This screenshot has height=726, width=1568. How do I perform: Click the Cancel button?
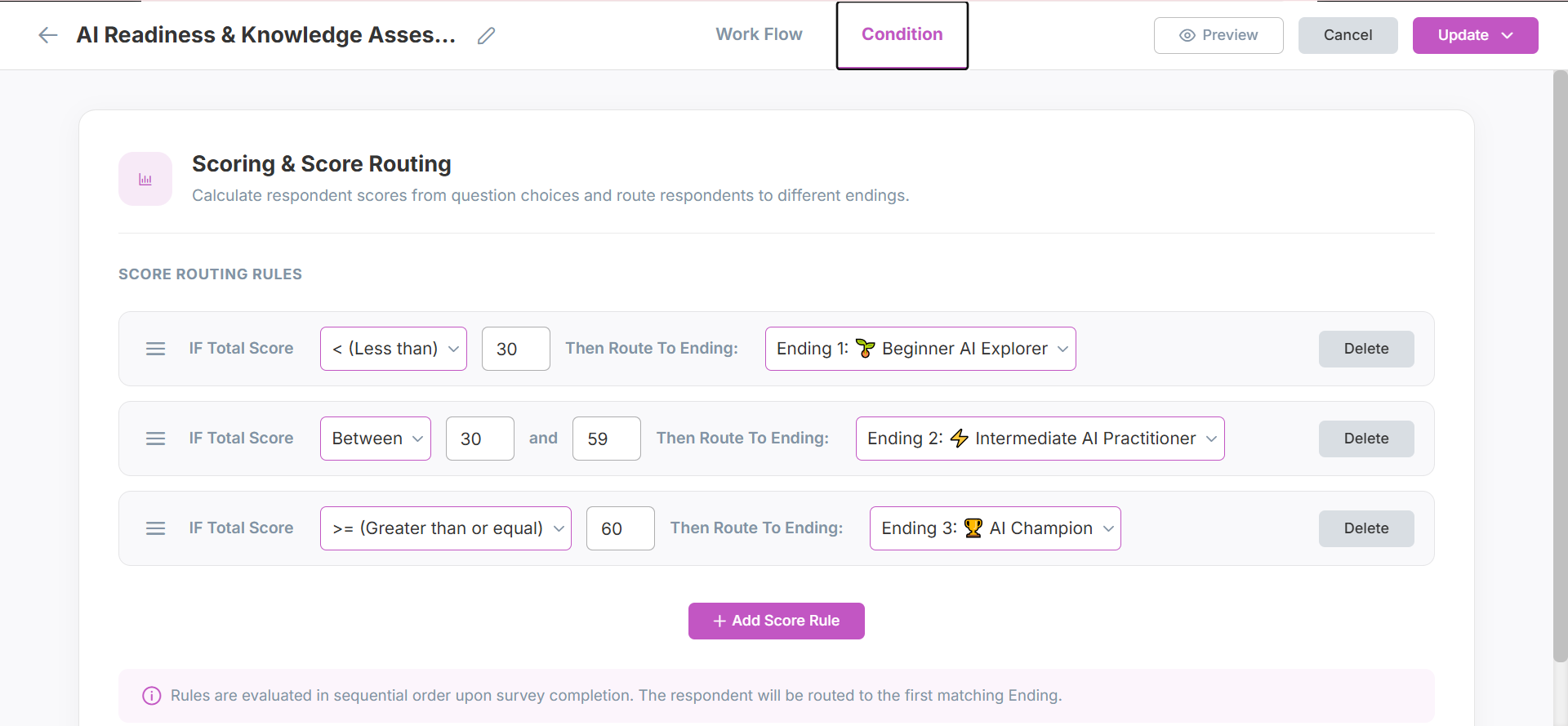[x=1348, y=35]
